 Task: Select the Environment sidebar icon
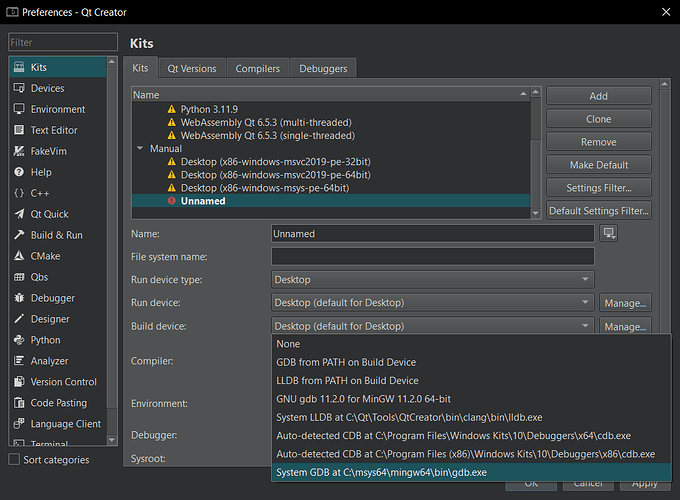pyautogui.click(x=20, y=109)
